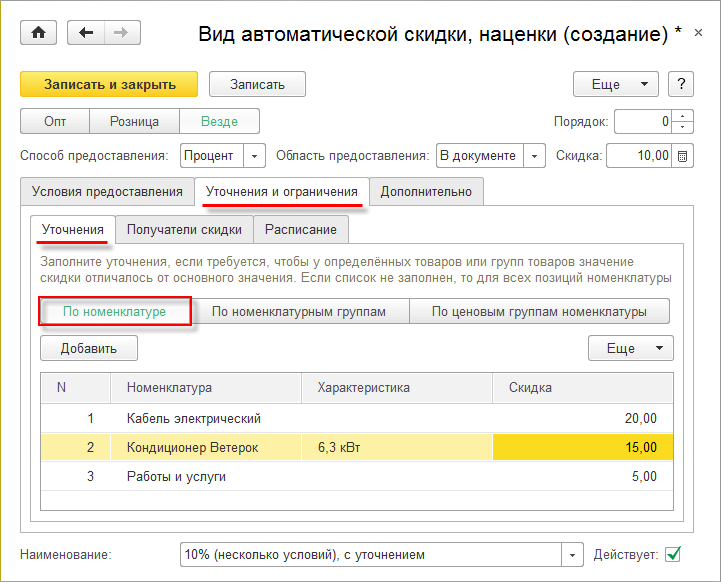The height and width of the screenshot is (582, 721).
Task: Select the Кабель электрический row
Action: (194, 418)
